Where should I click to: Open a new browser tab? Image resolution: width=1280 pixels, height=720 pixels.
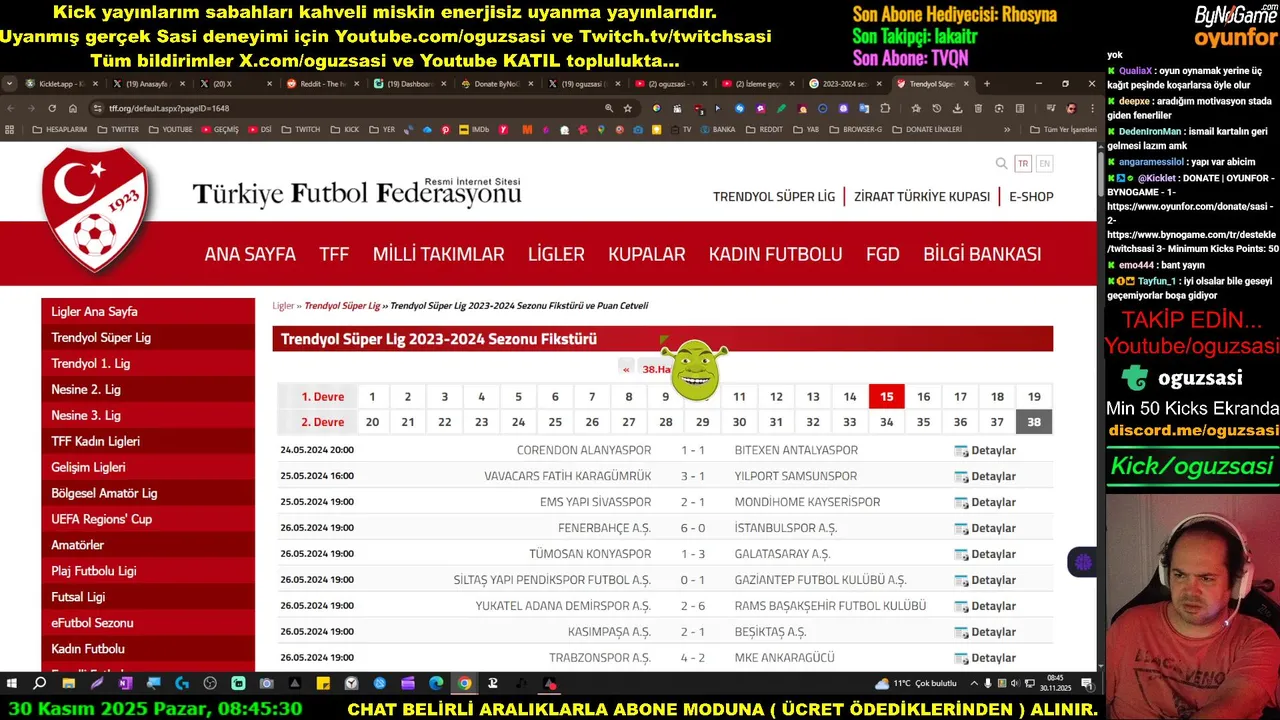987,84
